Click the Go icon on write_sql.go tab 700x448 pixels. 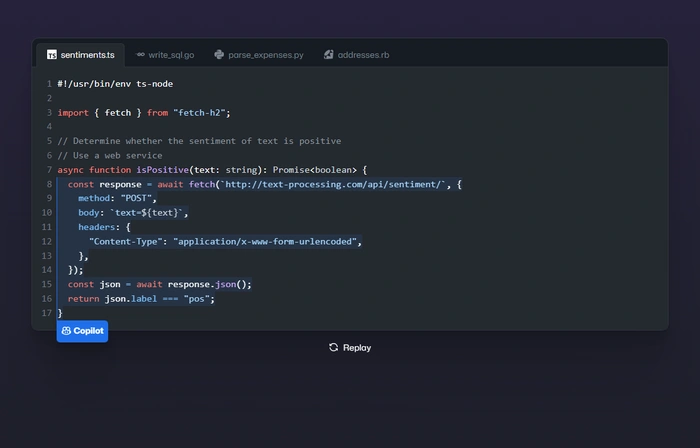141,55
